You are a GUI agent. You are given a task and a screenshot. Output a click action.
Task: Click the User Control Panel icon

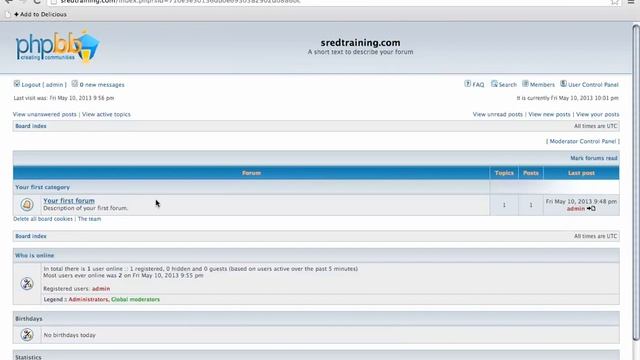(563, 84)
